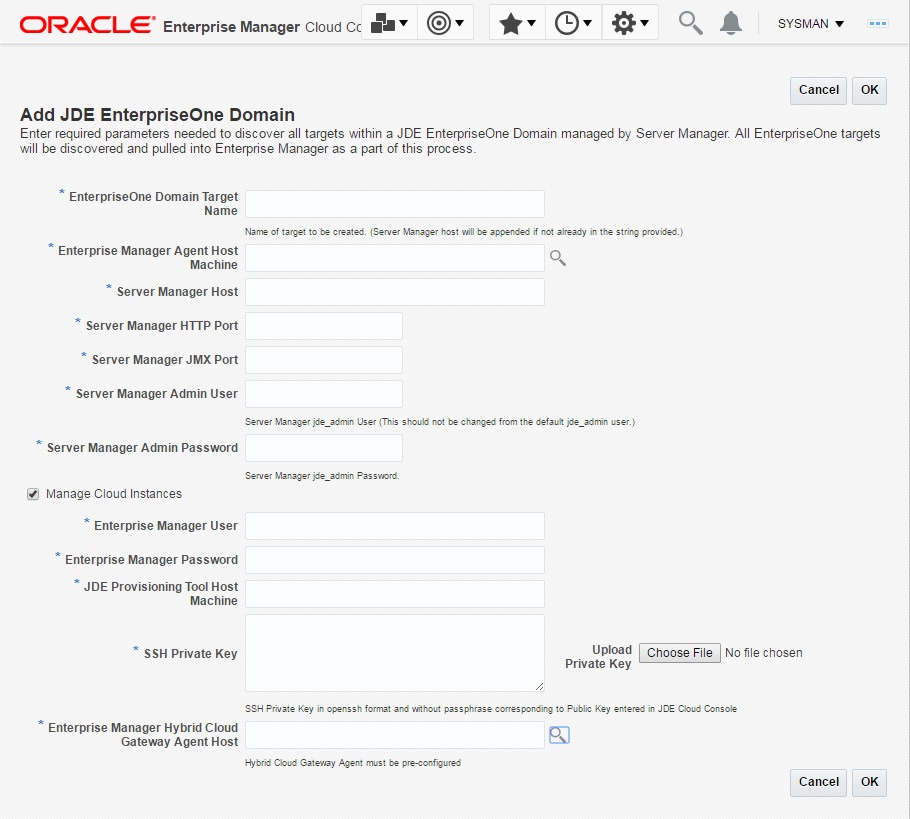
Task: Search for Agent Host Machine
Action: pos(558,258)
